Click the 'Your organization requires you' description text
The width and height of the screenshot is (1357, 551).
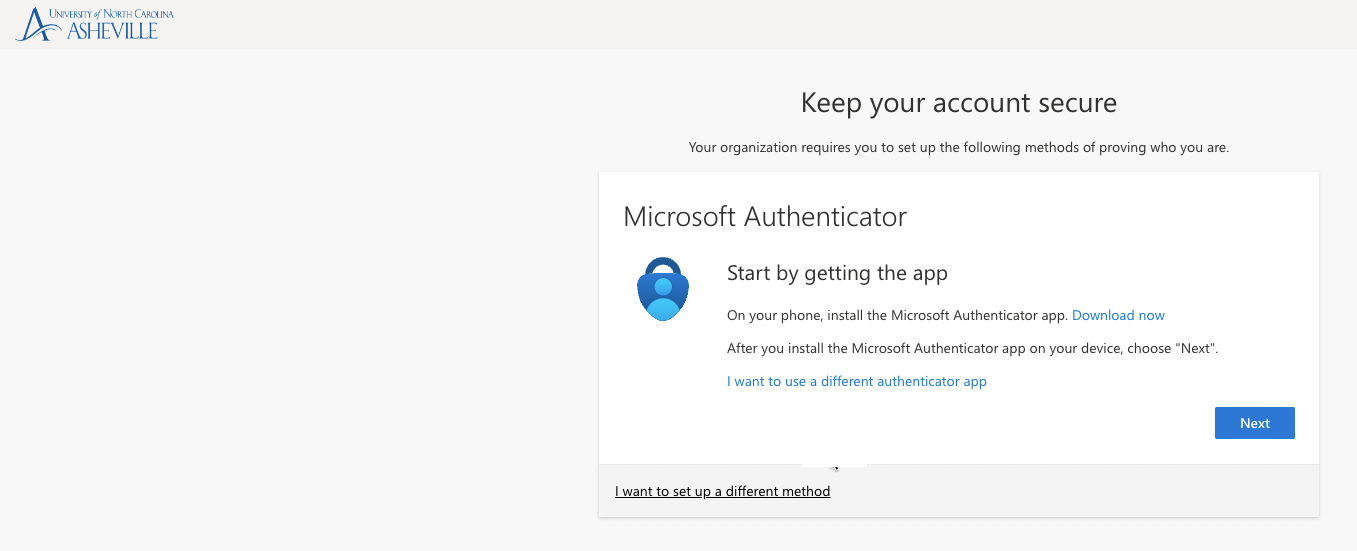point(958,147)
